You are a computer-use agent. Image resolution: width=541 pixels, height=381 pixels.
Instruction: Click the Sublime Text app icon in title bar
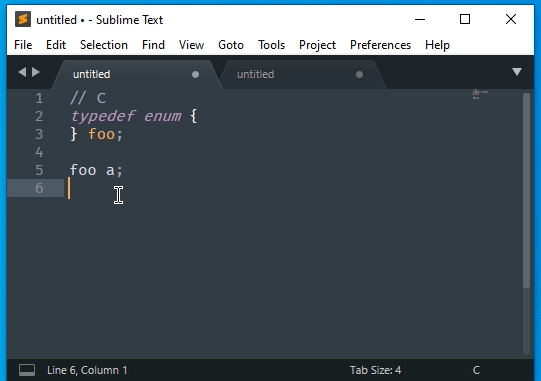[23, 19]
